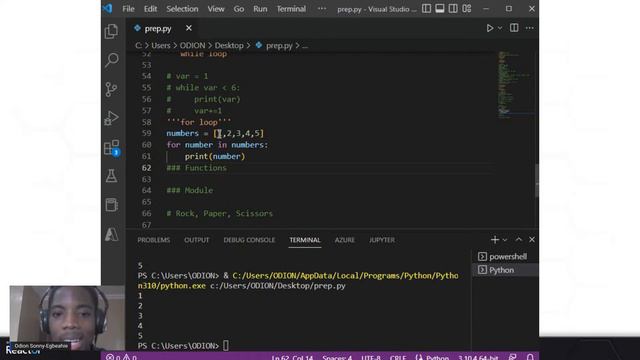Click ODION in breadcrumb path

(x=192, y=46)
